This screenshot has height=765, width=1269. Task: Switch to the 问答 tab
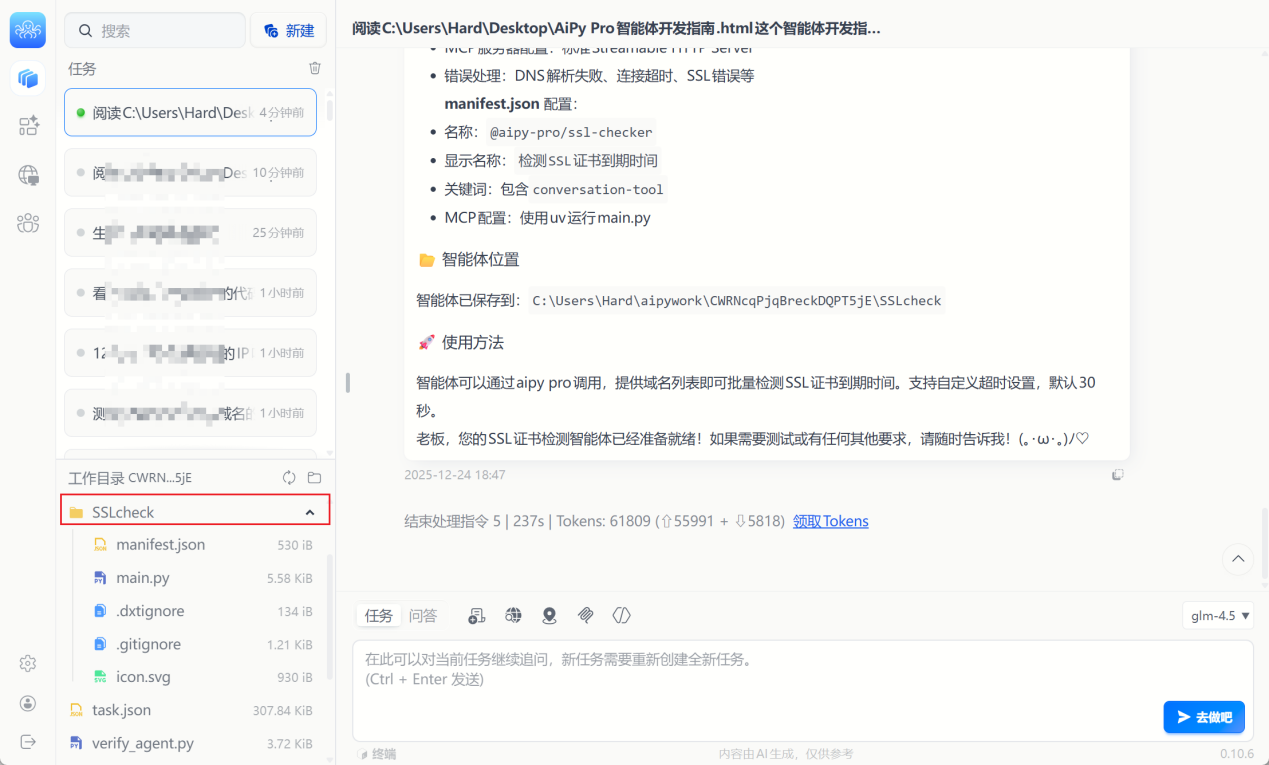pyautogui.click(x=423, y=616)
